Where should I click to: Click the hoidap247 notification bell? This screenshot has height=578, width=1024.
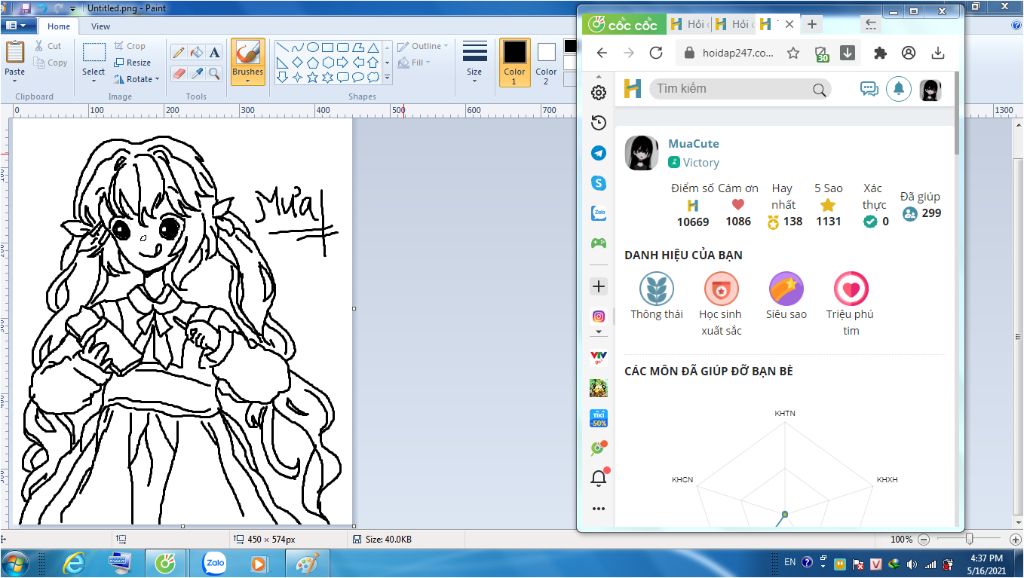tap(899, 89)
